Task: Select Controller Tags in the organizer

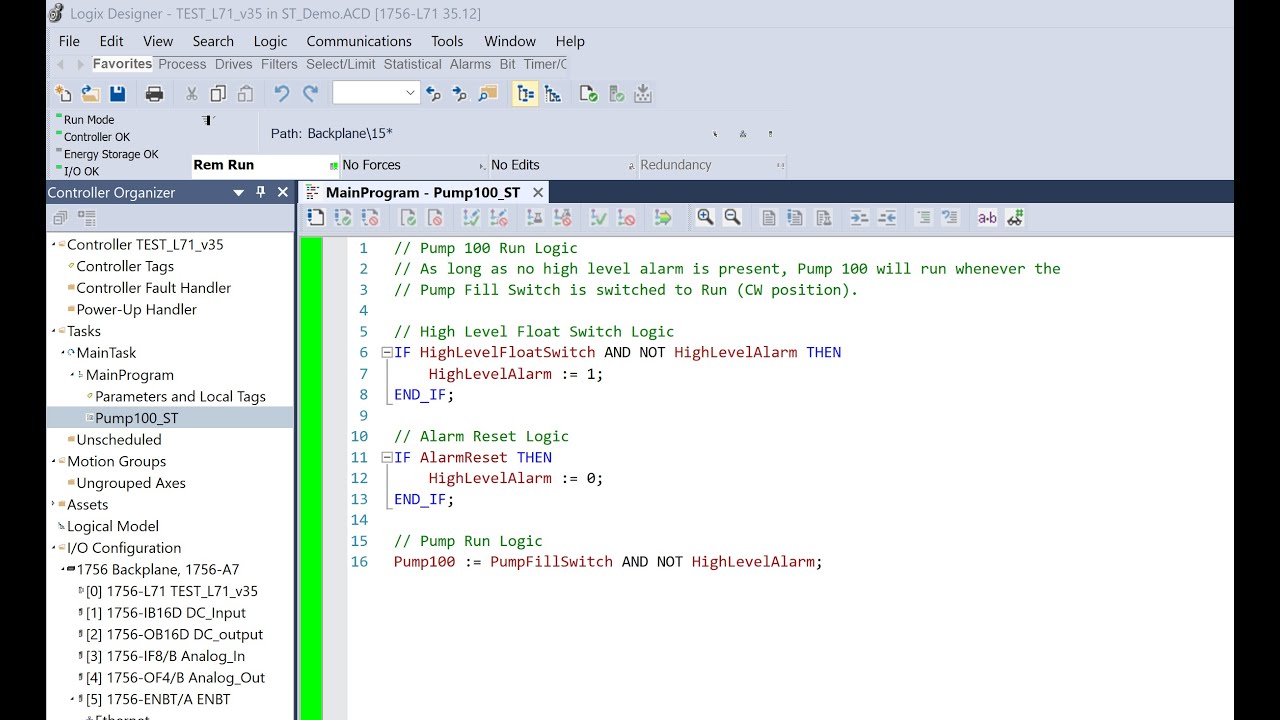Action: pos(125,266)
